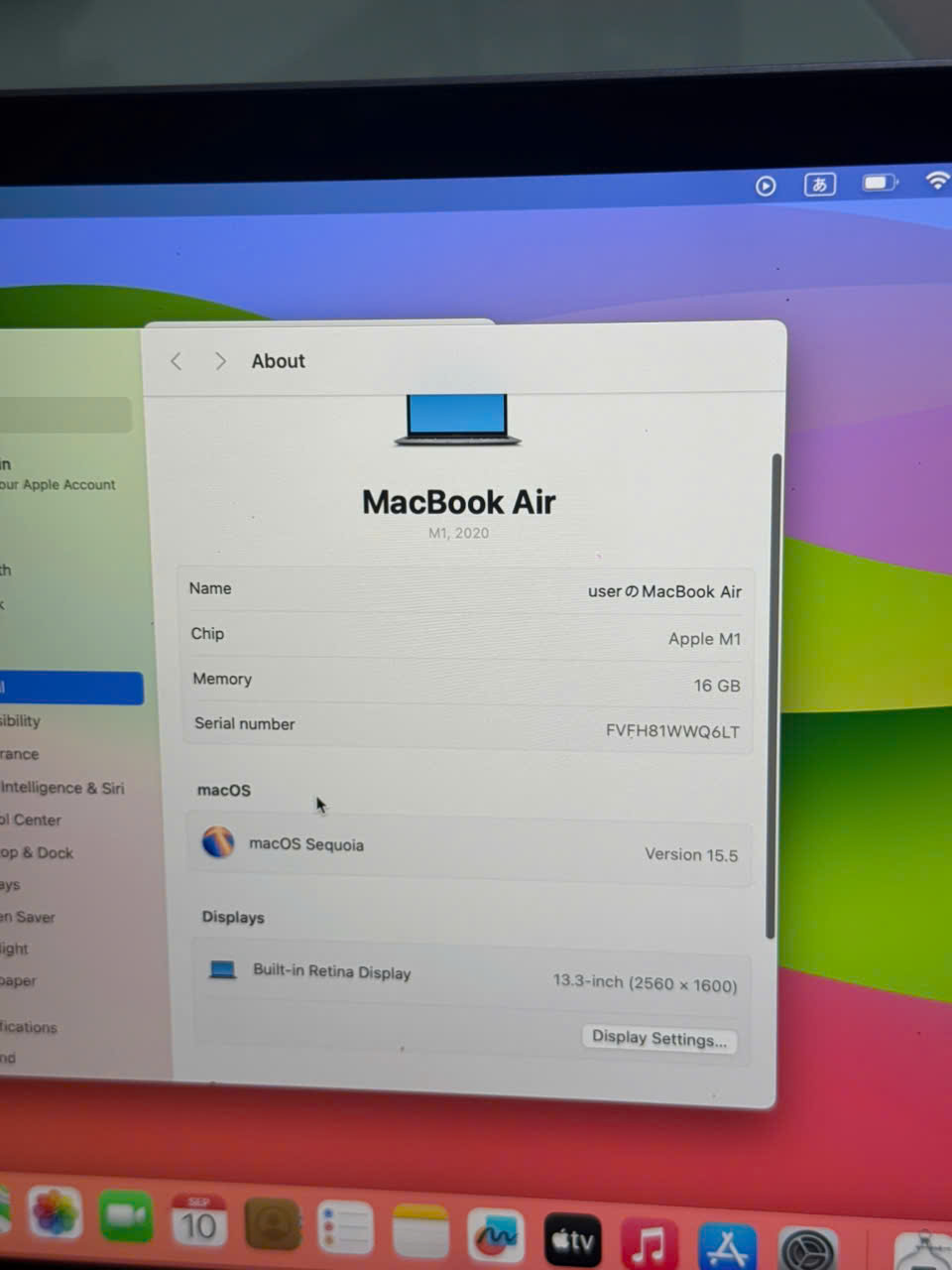Open the Appearance sidebar item
The height and width of the screenshot is (1270, 952).
[x=20, y=754]
